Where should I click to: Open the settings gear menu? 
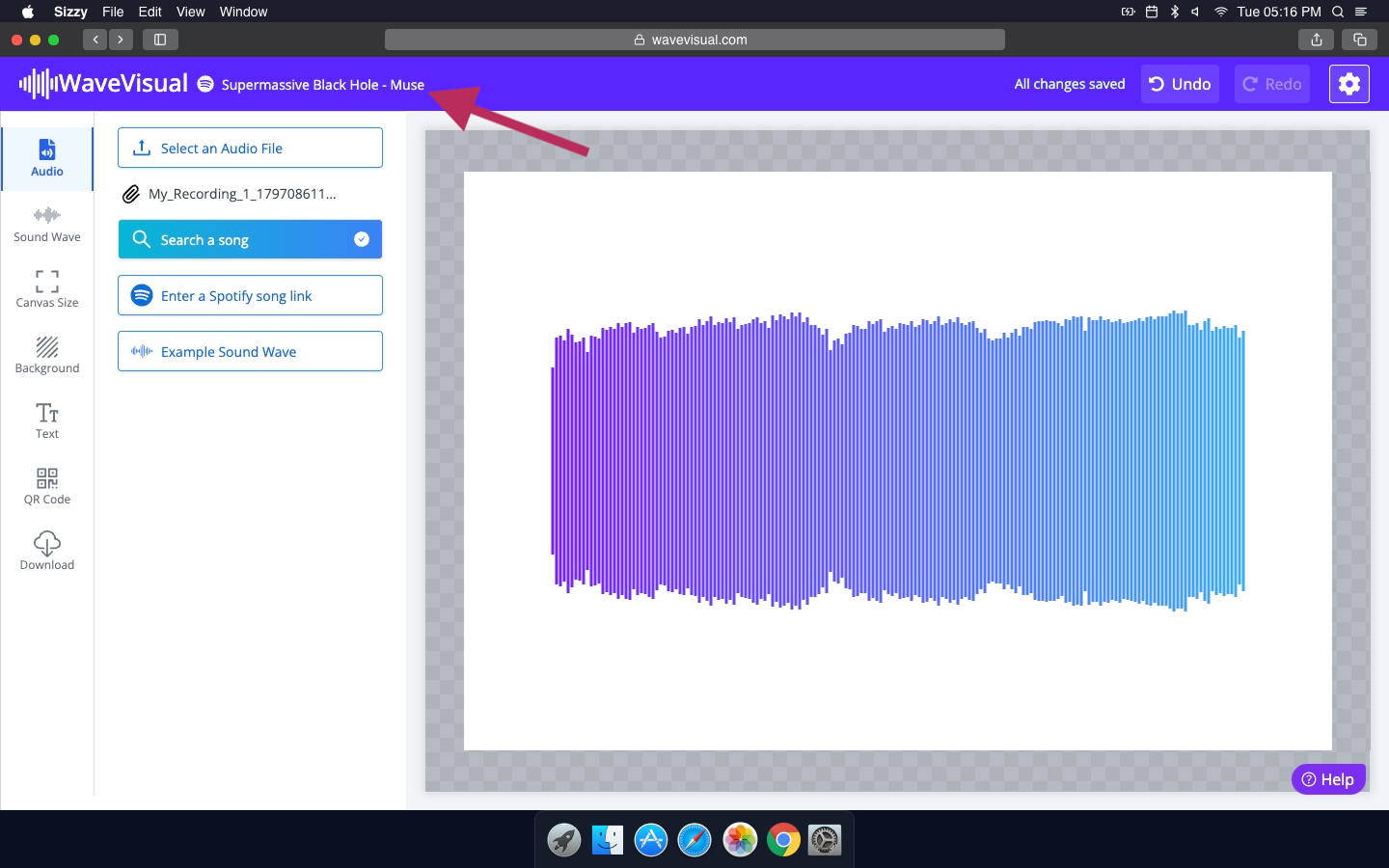pos(1348,84)
